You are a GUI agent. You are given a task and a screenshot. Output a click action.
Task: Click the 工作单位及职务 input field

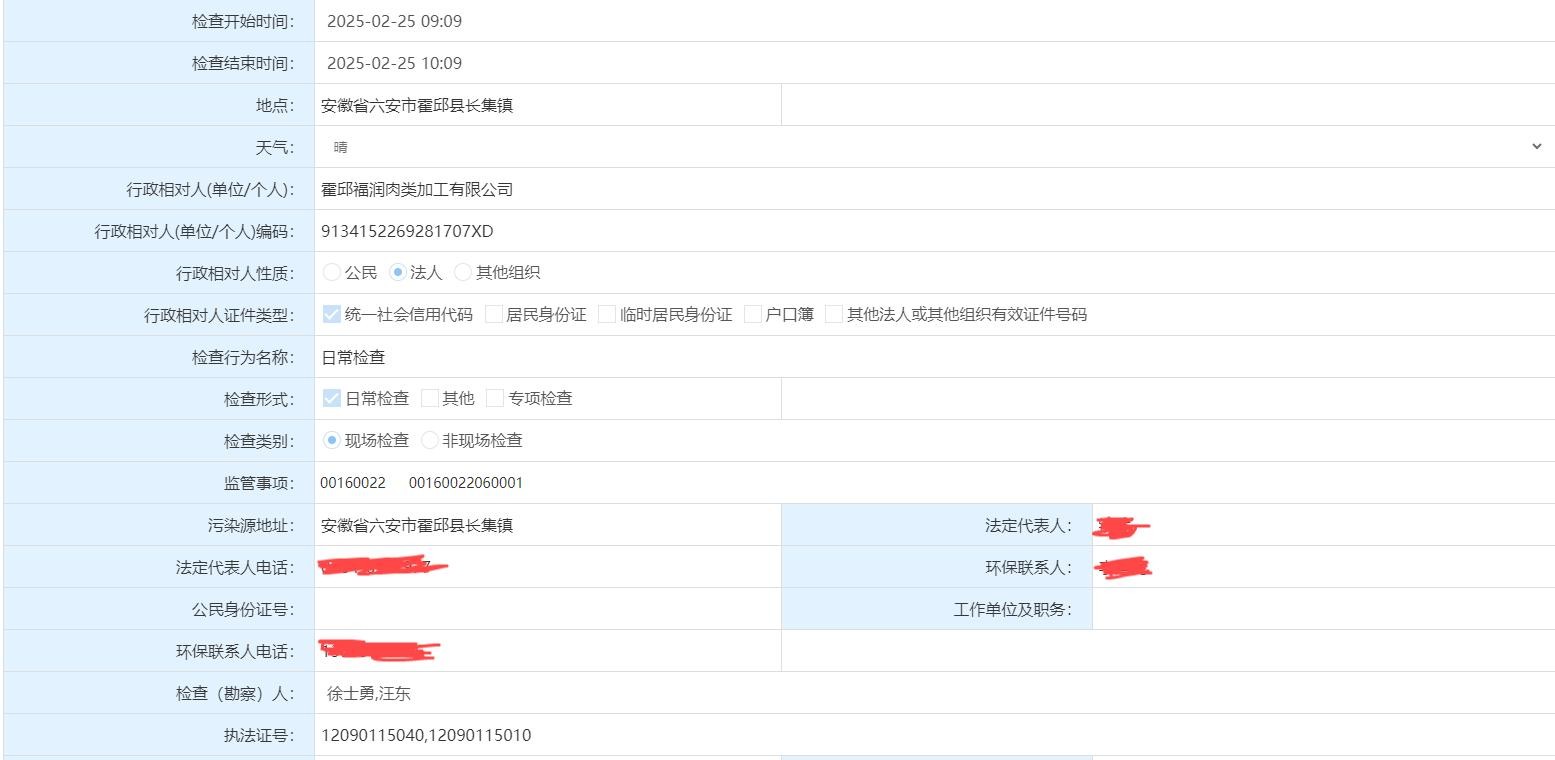(1322, 609)
